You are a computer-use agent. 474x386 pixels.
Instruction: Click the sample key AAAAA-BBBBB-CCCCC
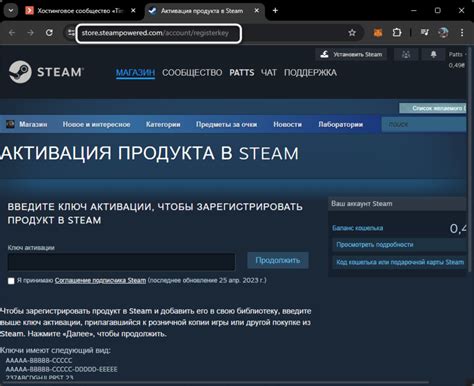39,360
